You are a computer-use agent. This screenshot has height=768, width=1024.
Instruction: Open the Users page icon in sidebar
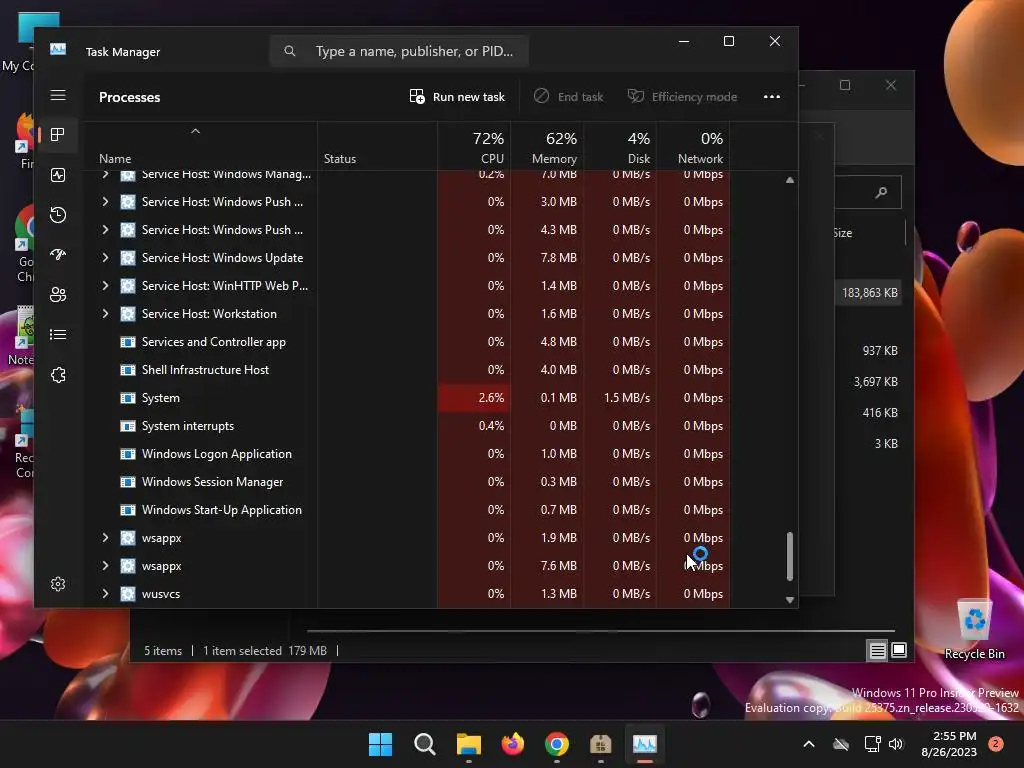click(x=58, y=295)
